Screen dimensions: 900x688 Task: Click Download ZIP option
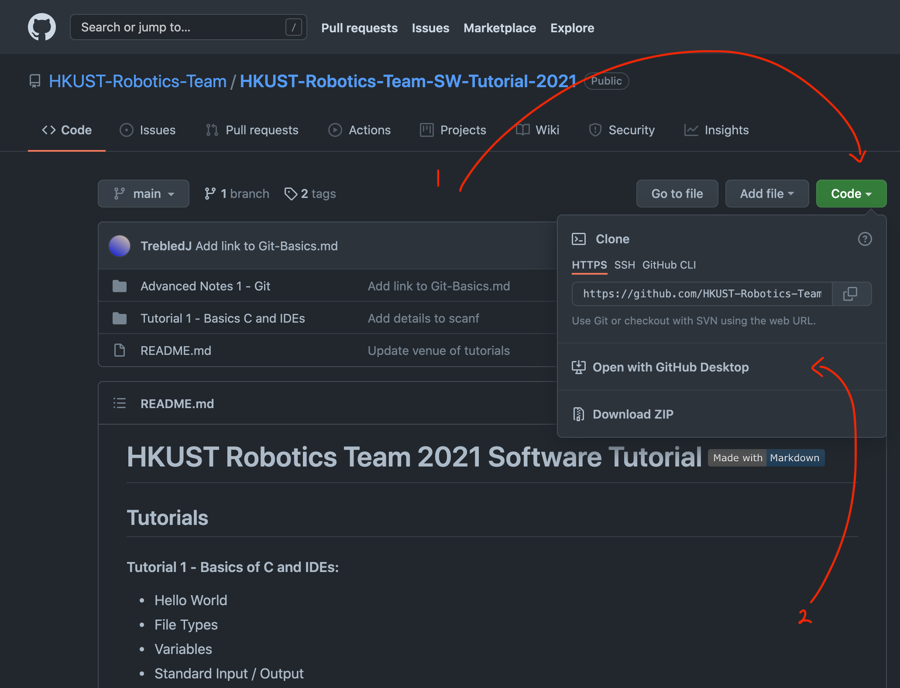(632, 414)
